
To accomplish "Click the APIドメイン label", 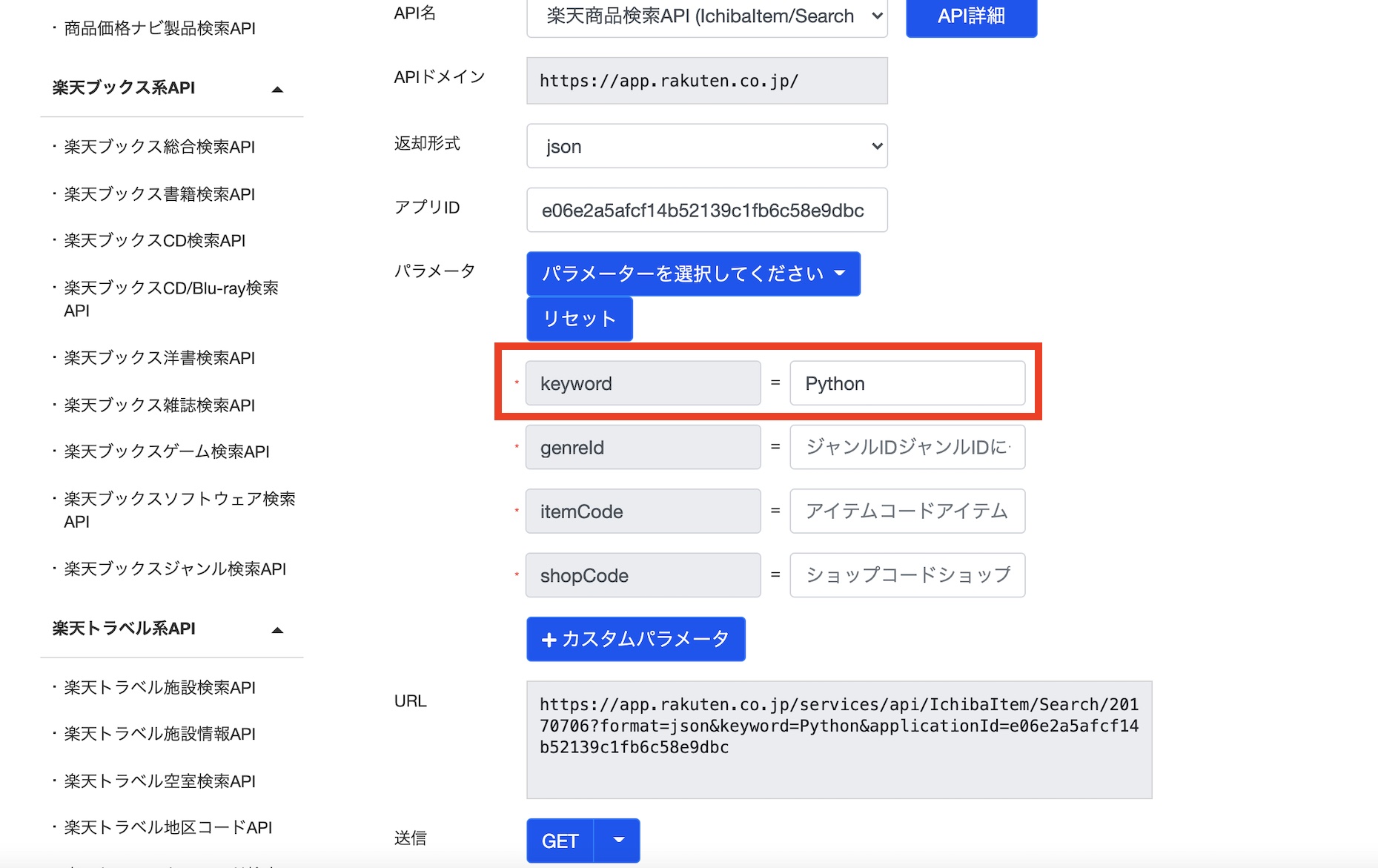I will 440,77.
